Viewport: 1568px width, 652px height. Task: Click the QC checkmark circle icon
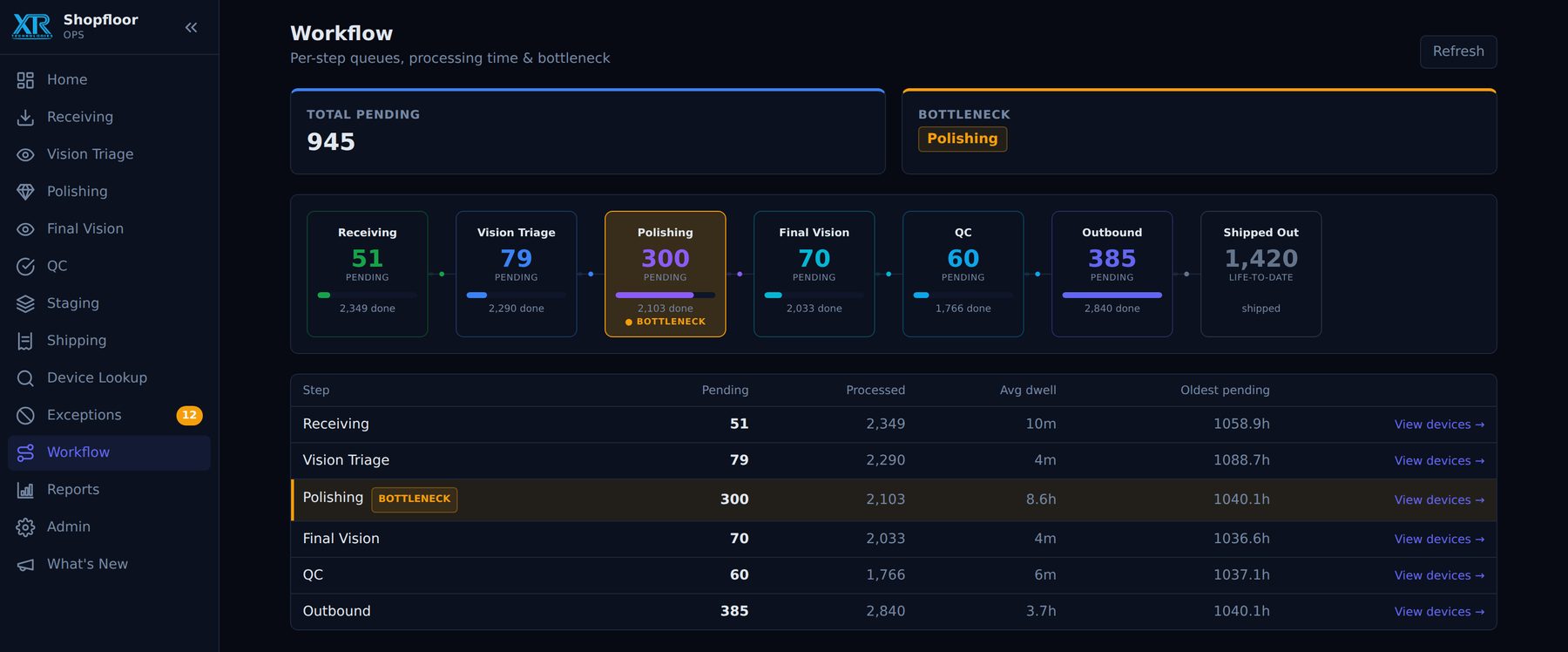pyautogui.click(x=25, y=266)
